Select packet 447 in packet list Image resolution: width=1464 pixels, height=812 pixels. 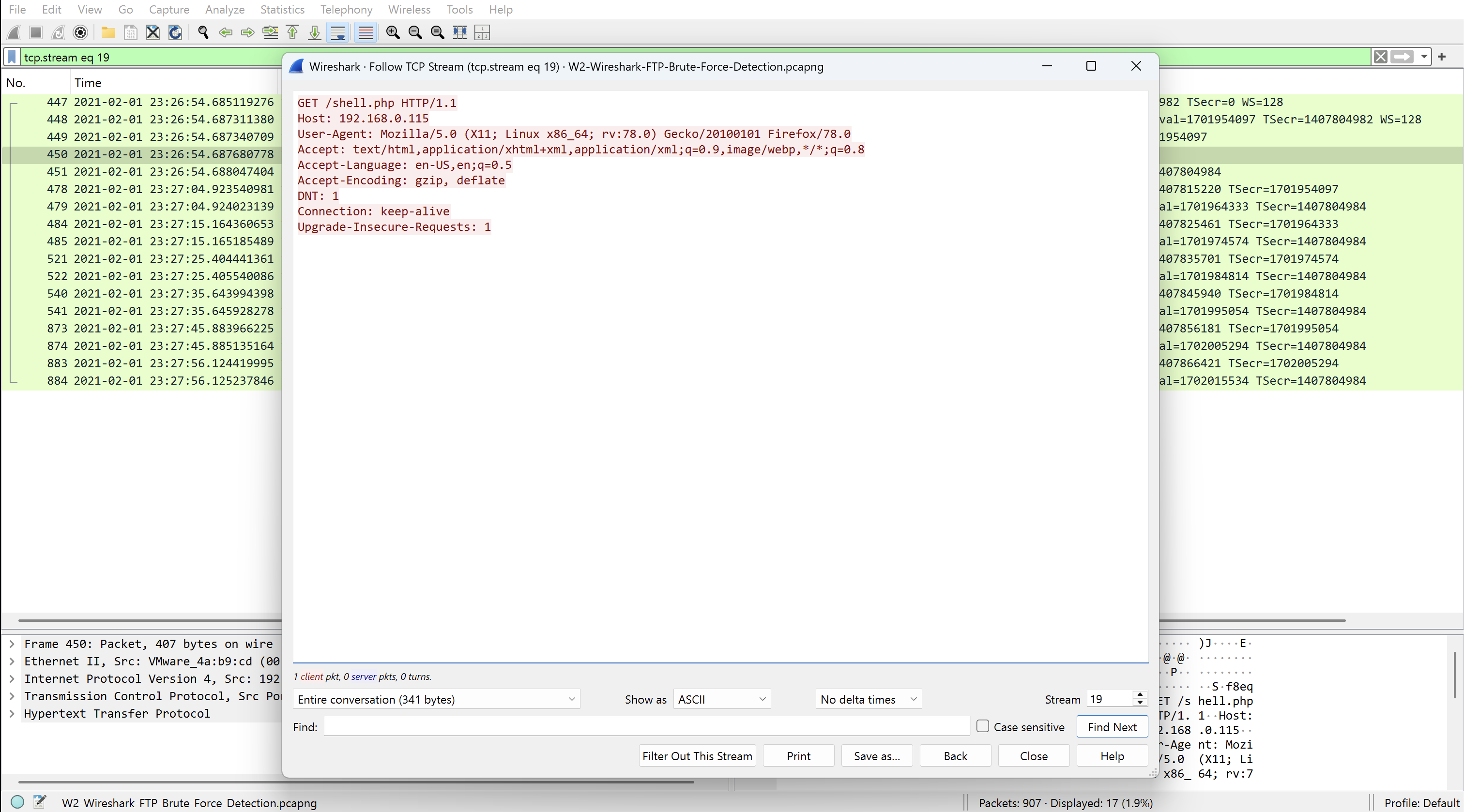click(x=142, y=102)
